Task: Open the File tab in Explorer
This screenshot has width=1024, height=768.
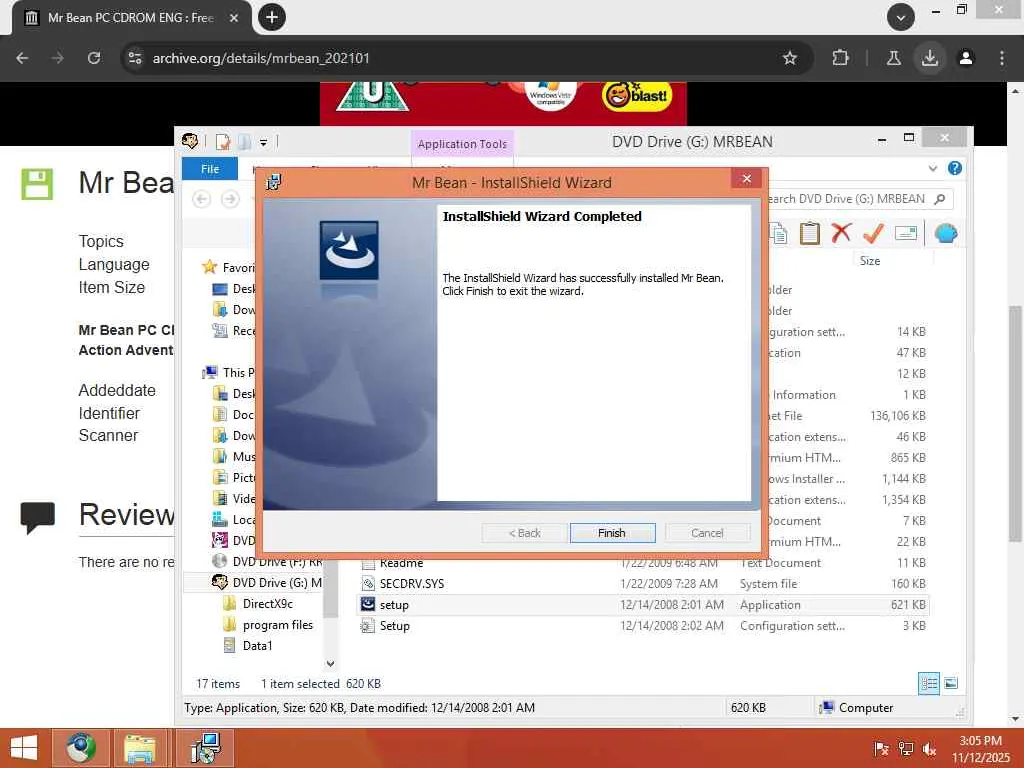Action: [210, 168]
